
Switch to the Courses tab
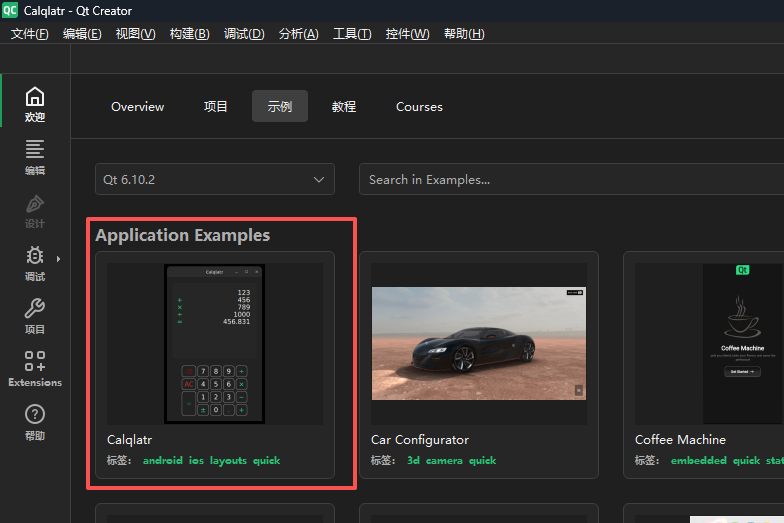(x=419, y=106)
